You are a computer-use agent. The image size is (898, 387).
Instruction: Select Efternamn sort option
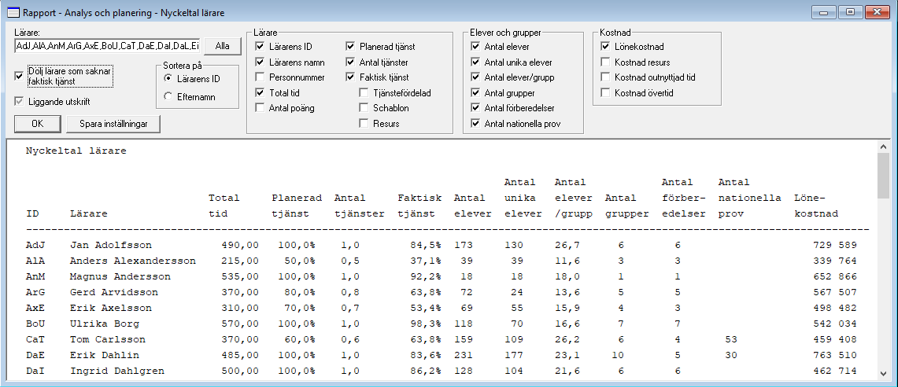168,97
